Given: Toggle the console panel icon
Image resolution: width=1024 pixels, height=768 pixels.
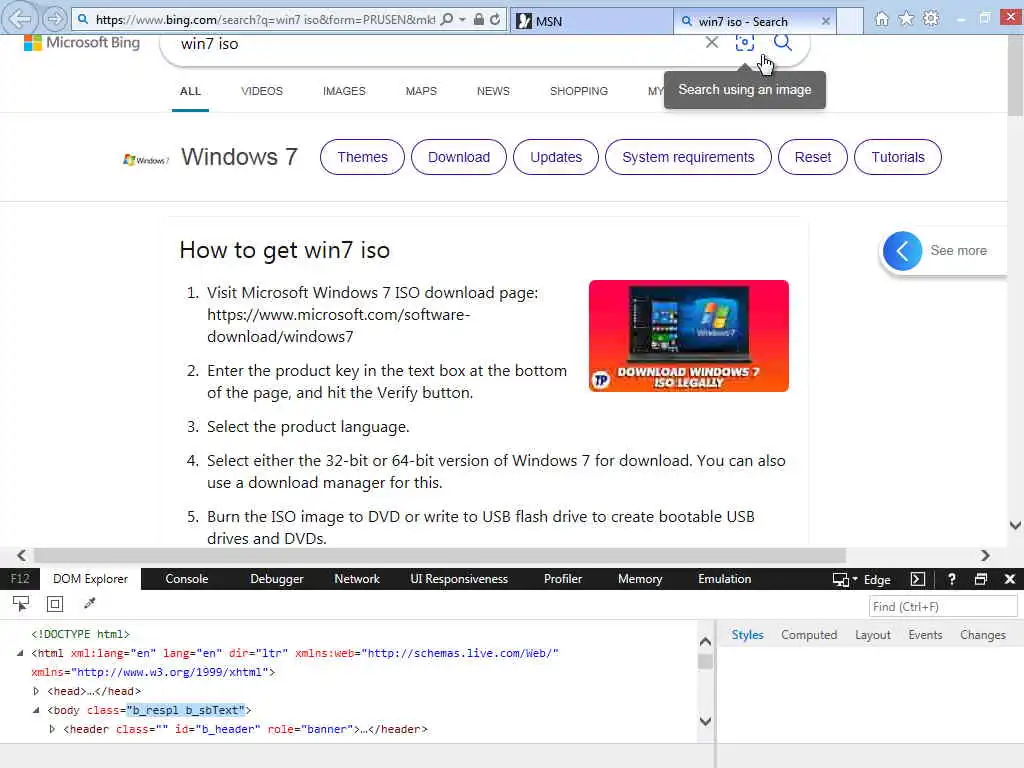Looking at the screenshot, I should (x=918, y=579).
